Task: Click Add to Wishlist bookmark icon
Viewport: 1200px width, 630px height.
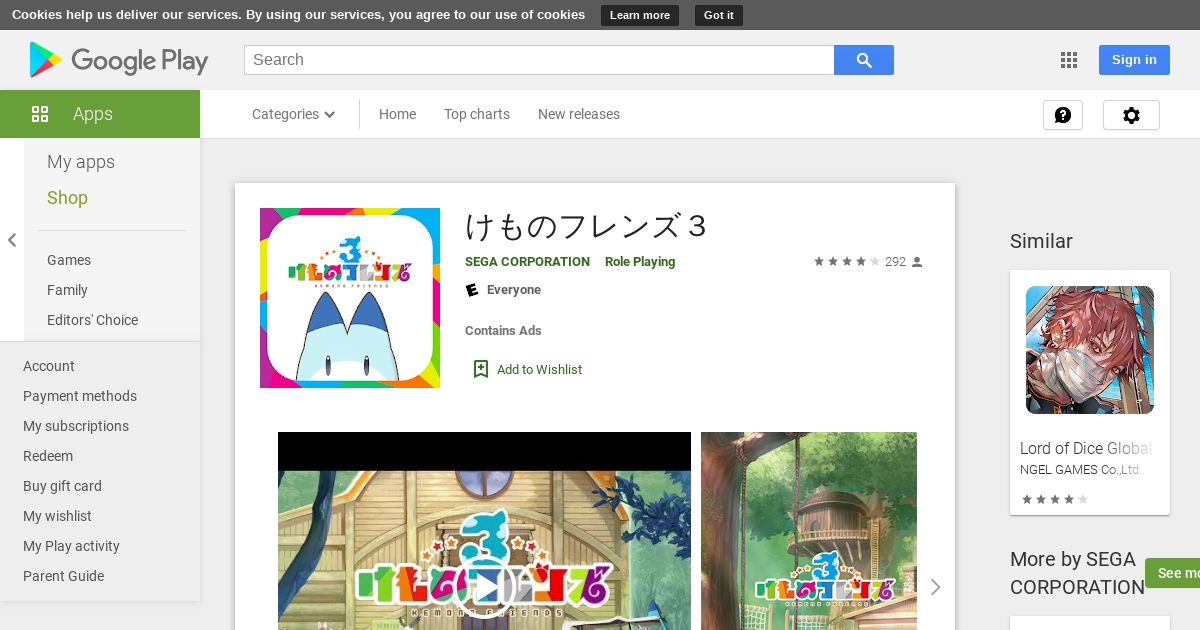Action: (x=481, y=369)
